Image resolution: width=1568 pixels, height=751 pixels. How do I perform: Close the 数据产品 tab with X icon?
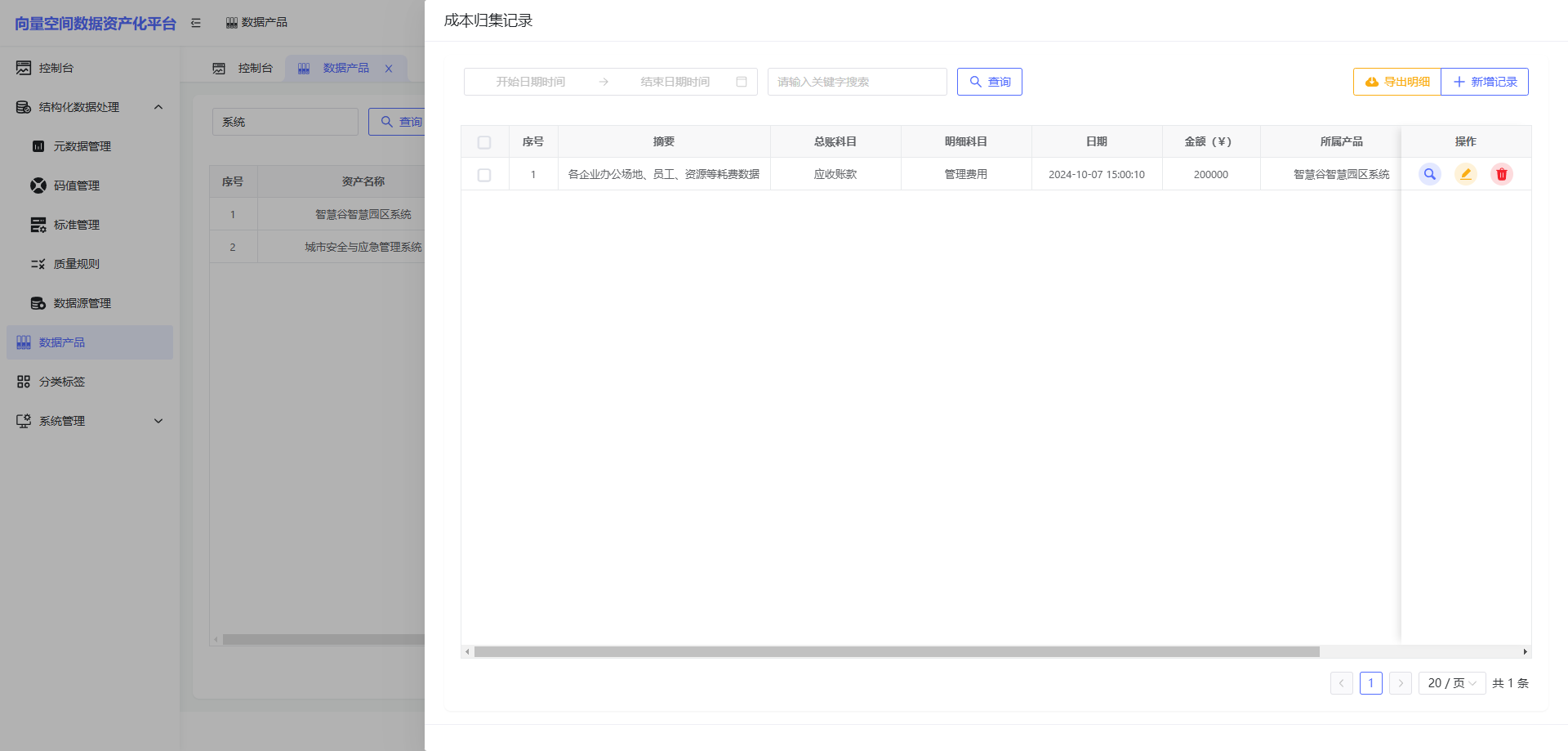click(x=389, y=69)
